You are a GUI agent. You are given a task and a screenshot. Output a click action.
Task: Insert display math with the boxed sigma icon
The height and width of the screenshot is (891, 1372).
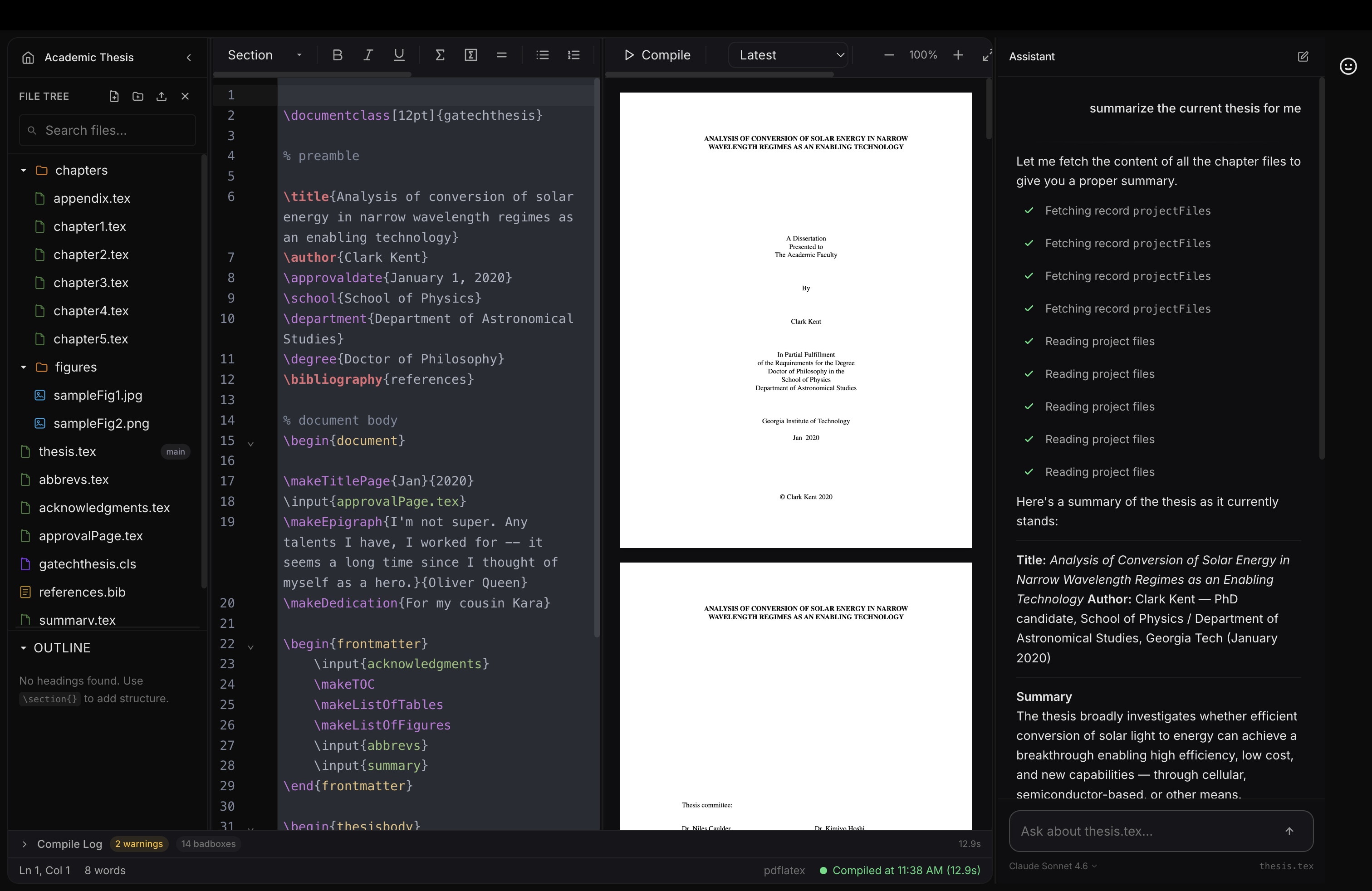(470, 55)
